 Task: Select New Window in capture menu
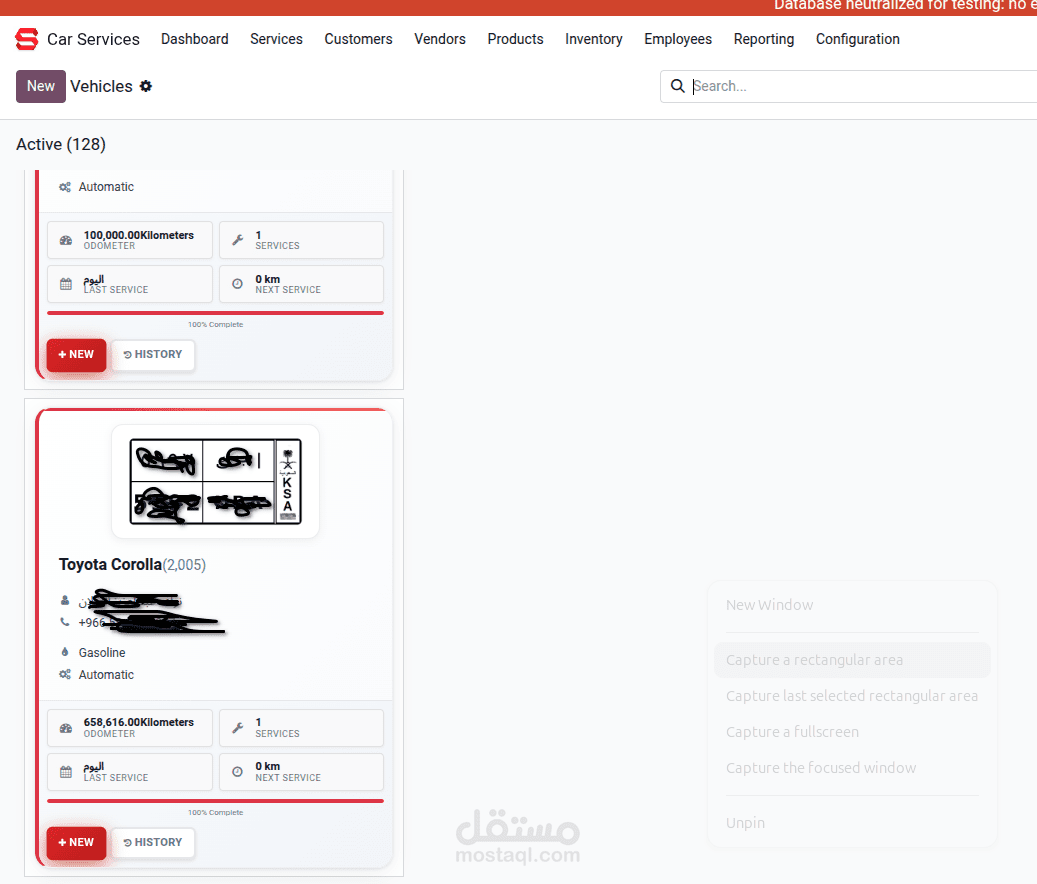pyautogui.click(x=770, y=605)
